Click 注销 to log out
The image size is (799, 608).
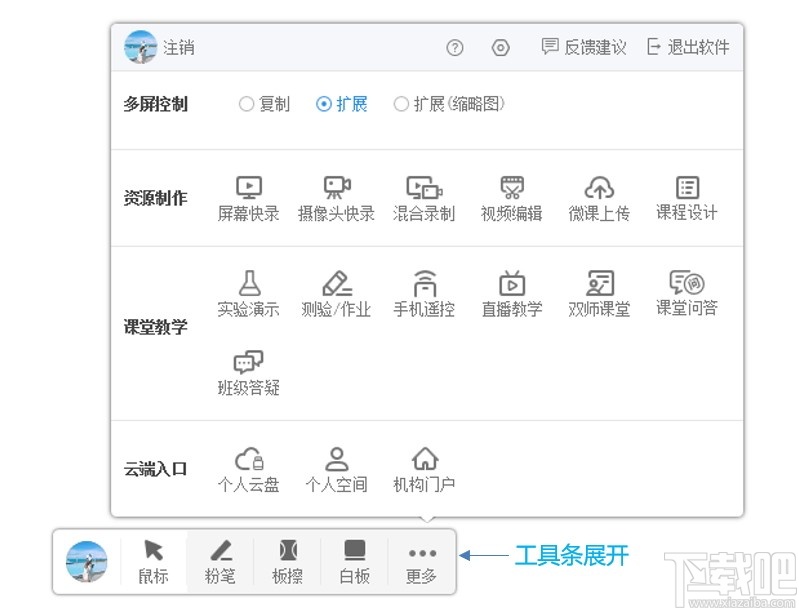(179, 47)
